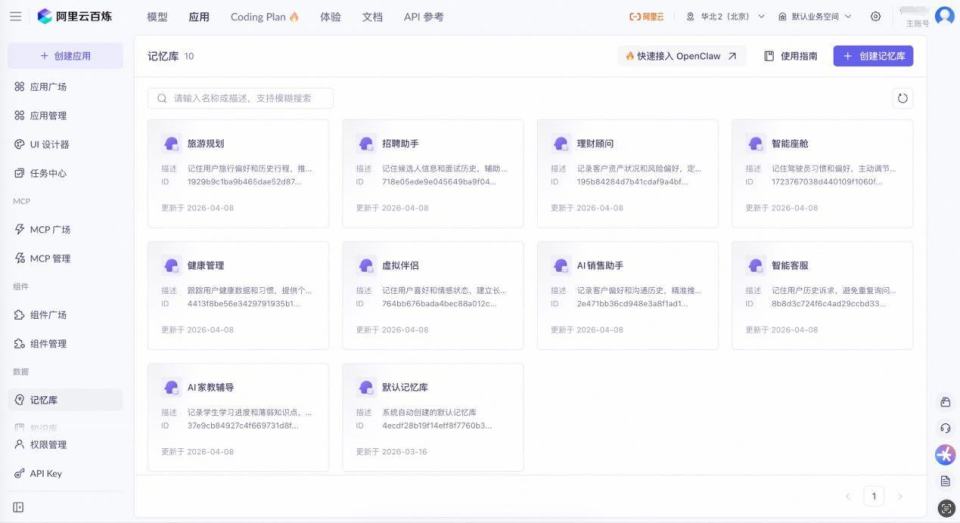960x523 pixels.
Task: Expand the 默认业务空间 workspace dropdown
Action: pos(815,17)
